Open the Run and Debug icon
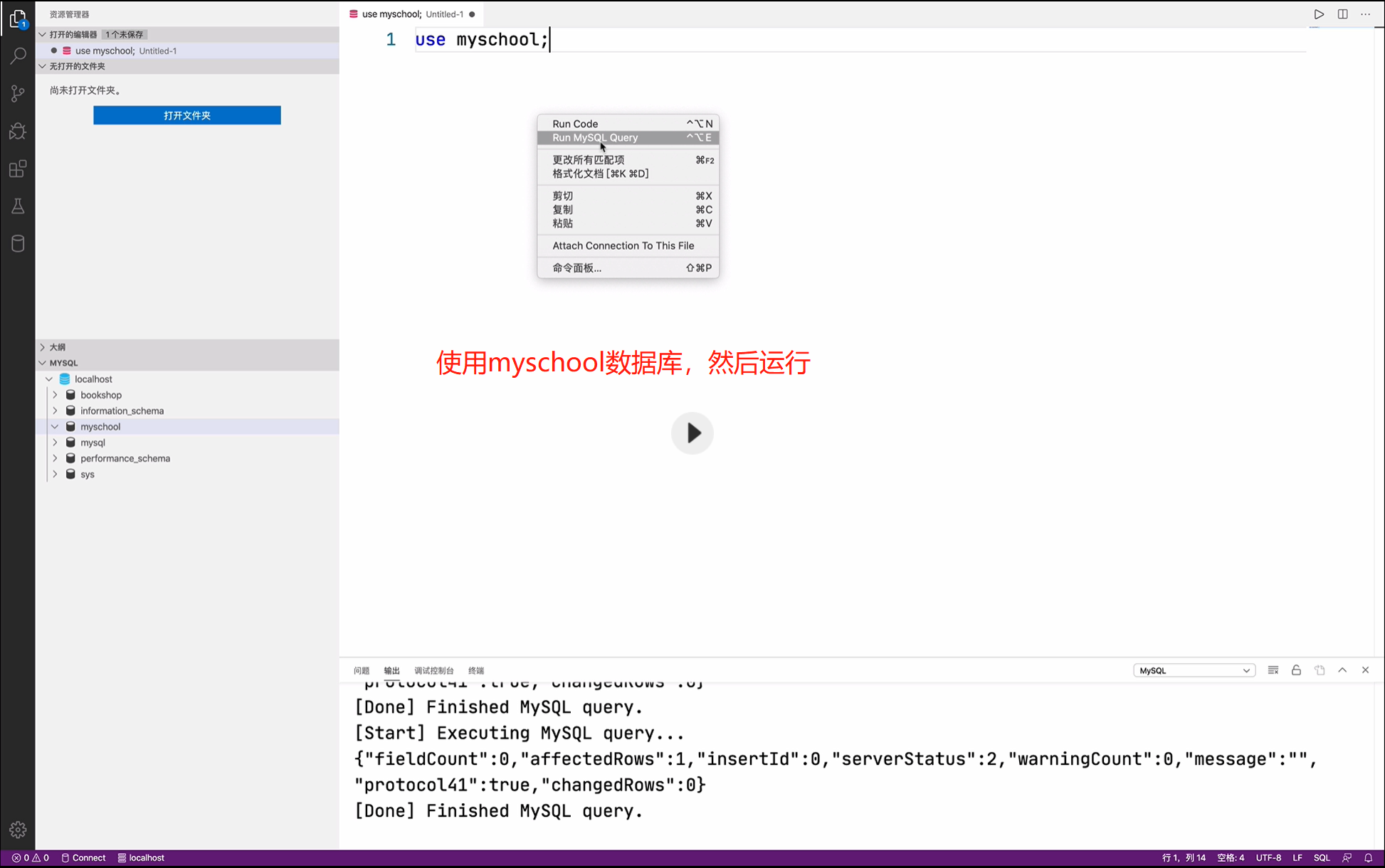 coord(18,131)
